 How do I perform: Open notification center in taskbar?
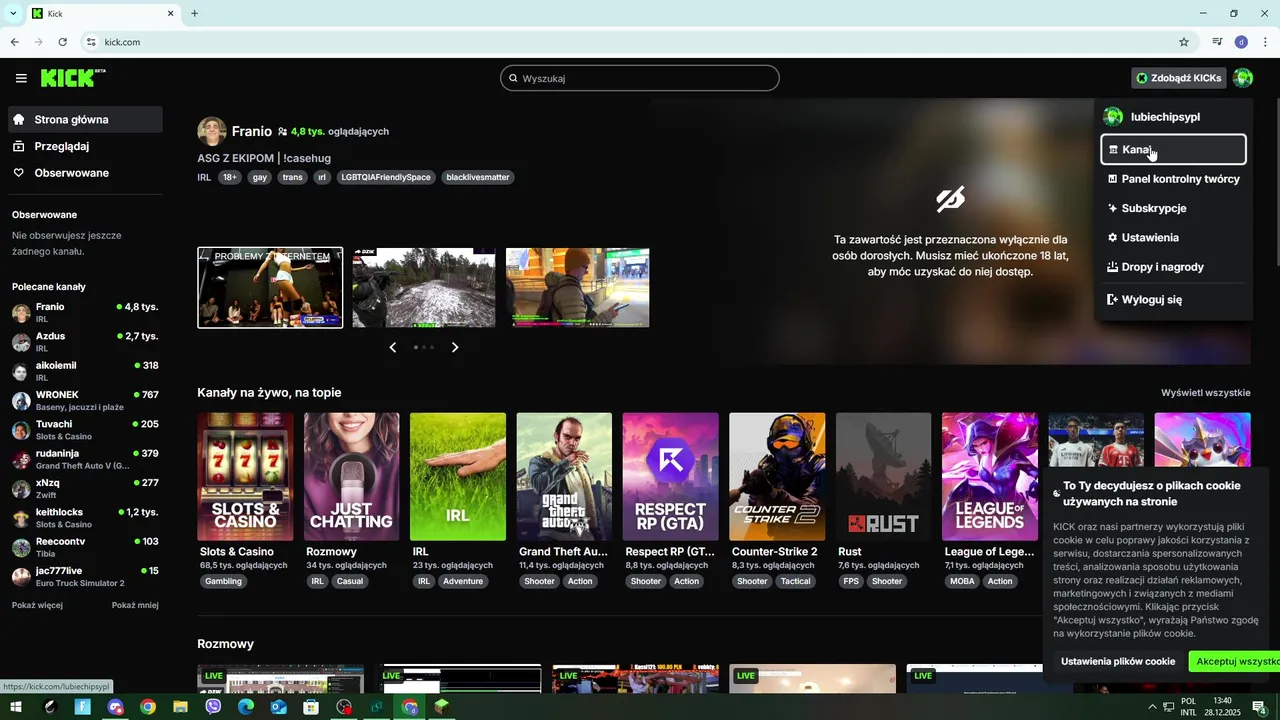pyautogui.click(x=1259, y=707)
